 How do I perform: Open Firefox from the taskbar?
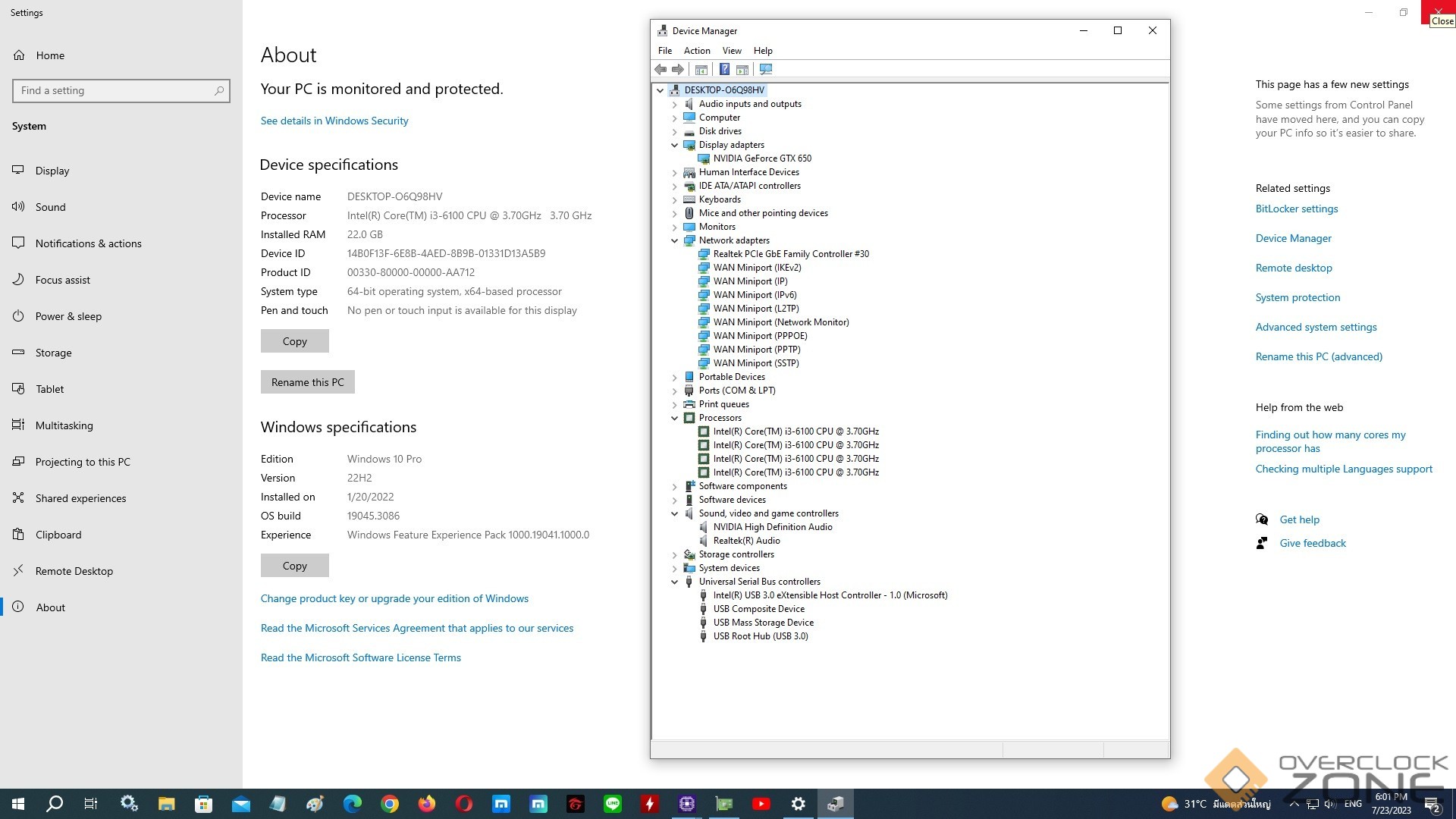tap(427, 804)
